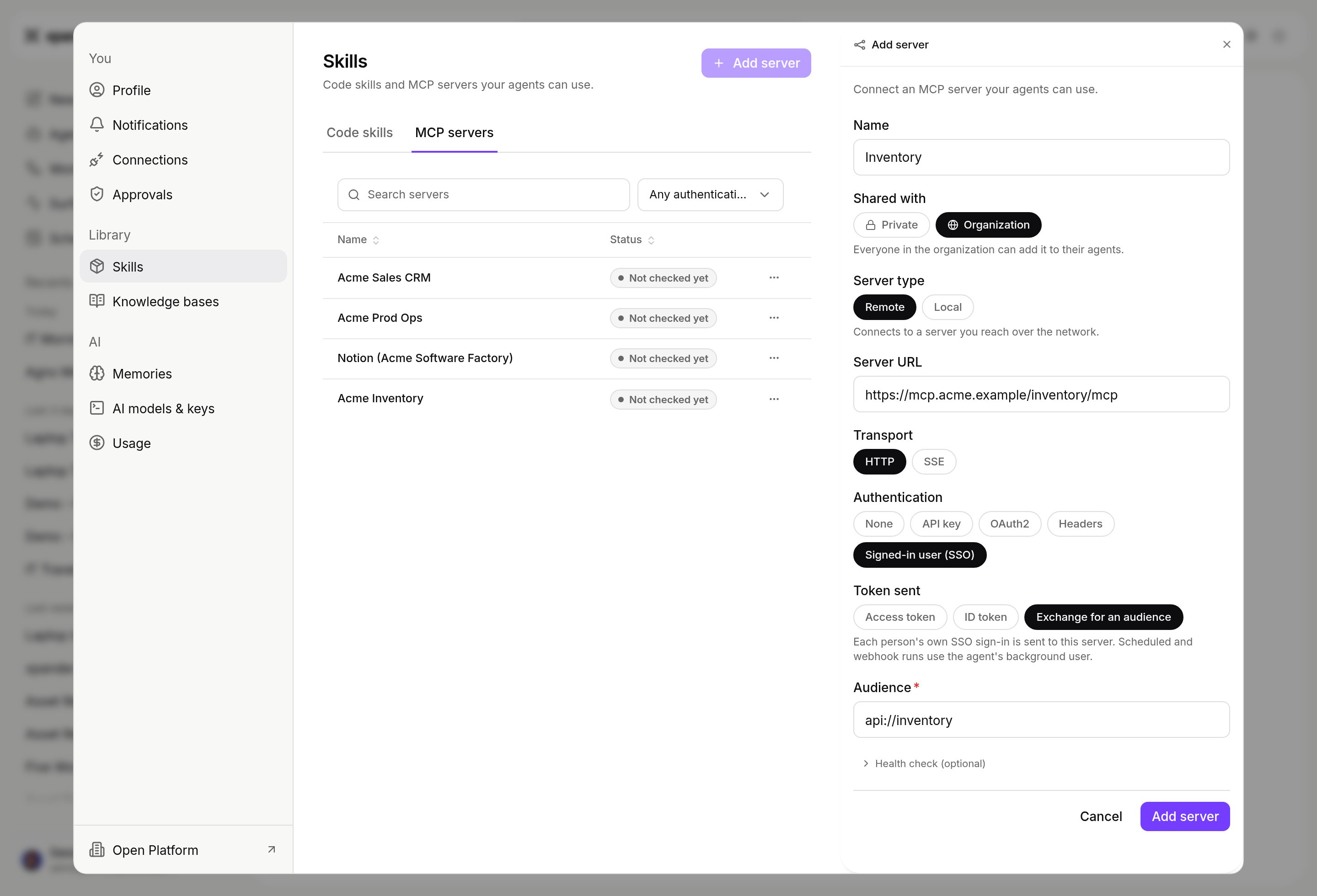Viewport: 1317px width, 896px height.
Task: Select OAuth2 authentication
Action: 1009,524
